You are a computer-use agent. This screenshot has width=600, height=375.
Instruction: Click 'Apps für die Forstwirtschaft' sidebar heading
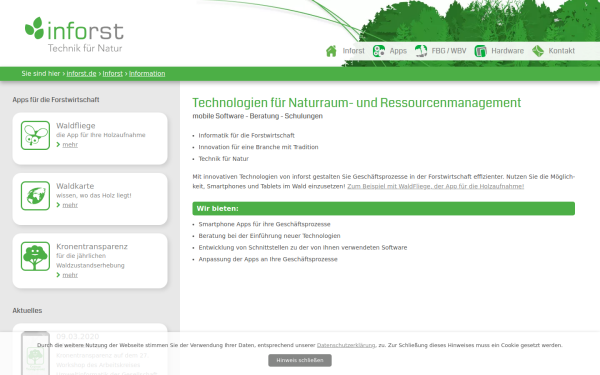click(x=56, y=100)
